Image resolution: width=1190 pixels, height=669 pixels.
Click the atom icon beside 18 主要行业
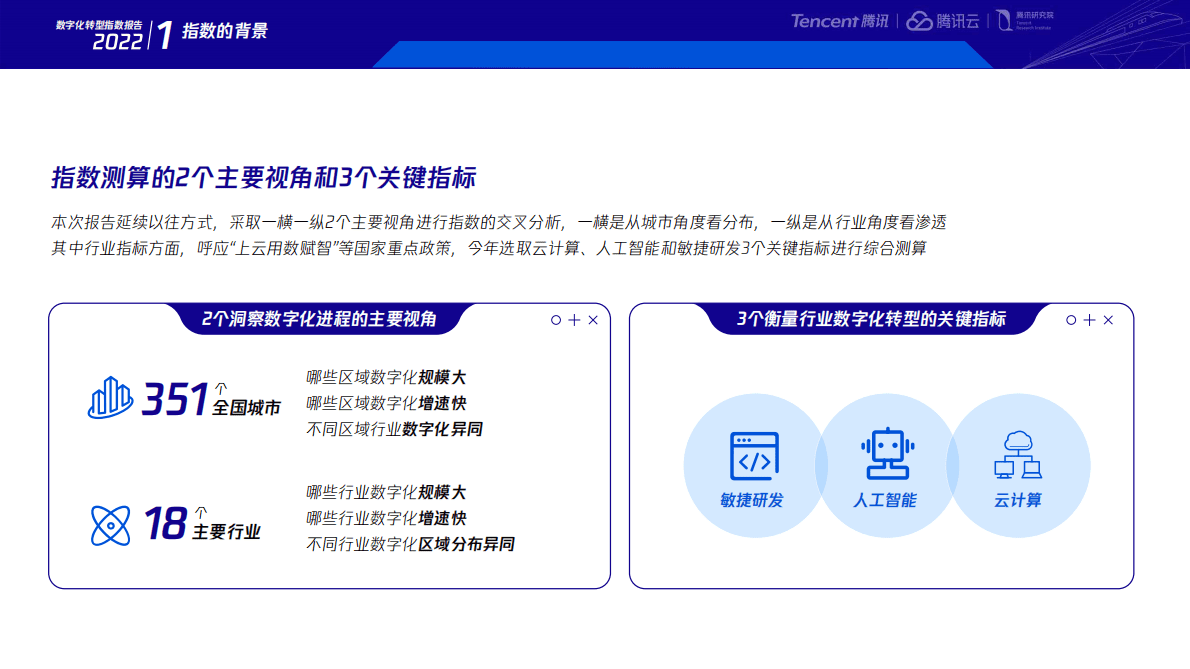[x=110, y=523]
